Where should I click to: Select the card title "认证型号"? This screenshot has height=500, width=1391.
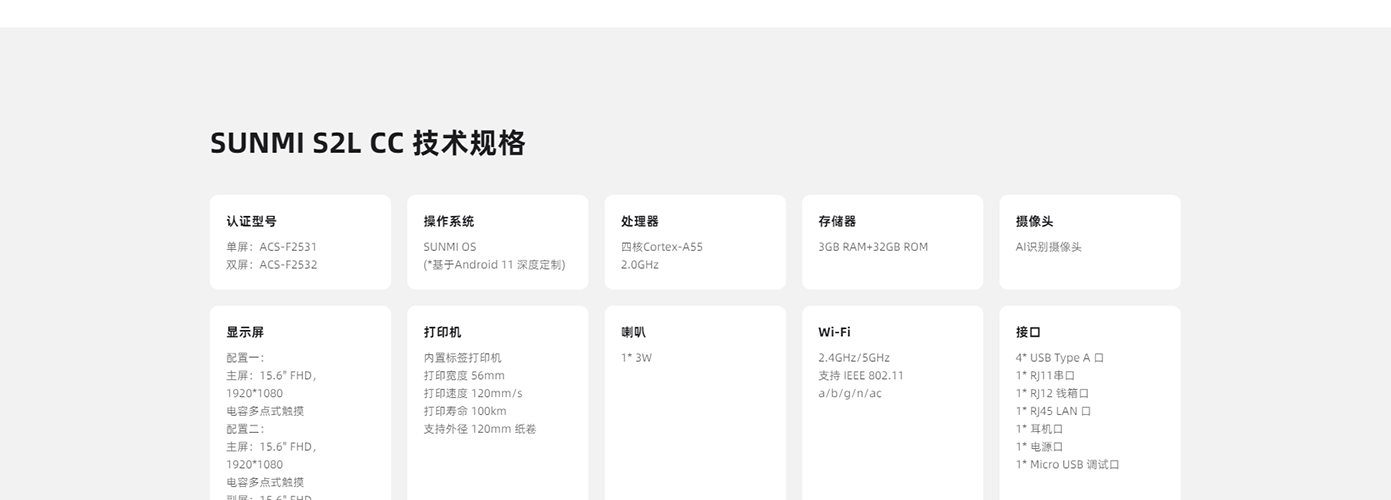(x=252, y=221)
